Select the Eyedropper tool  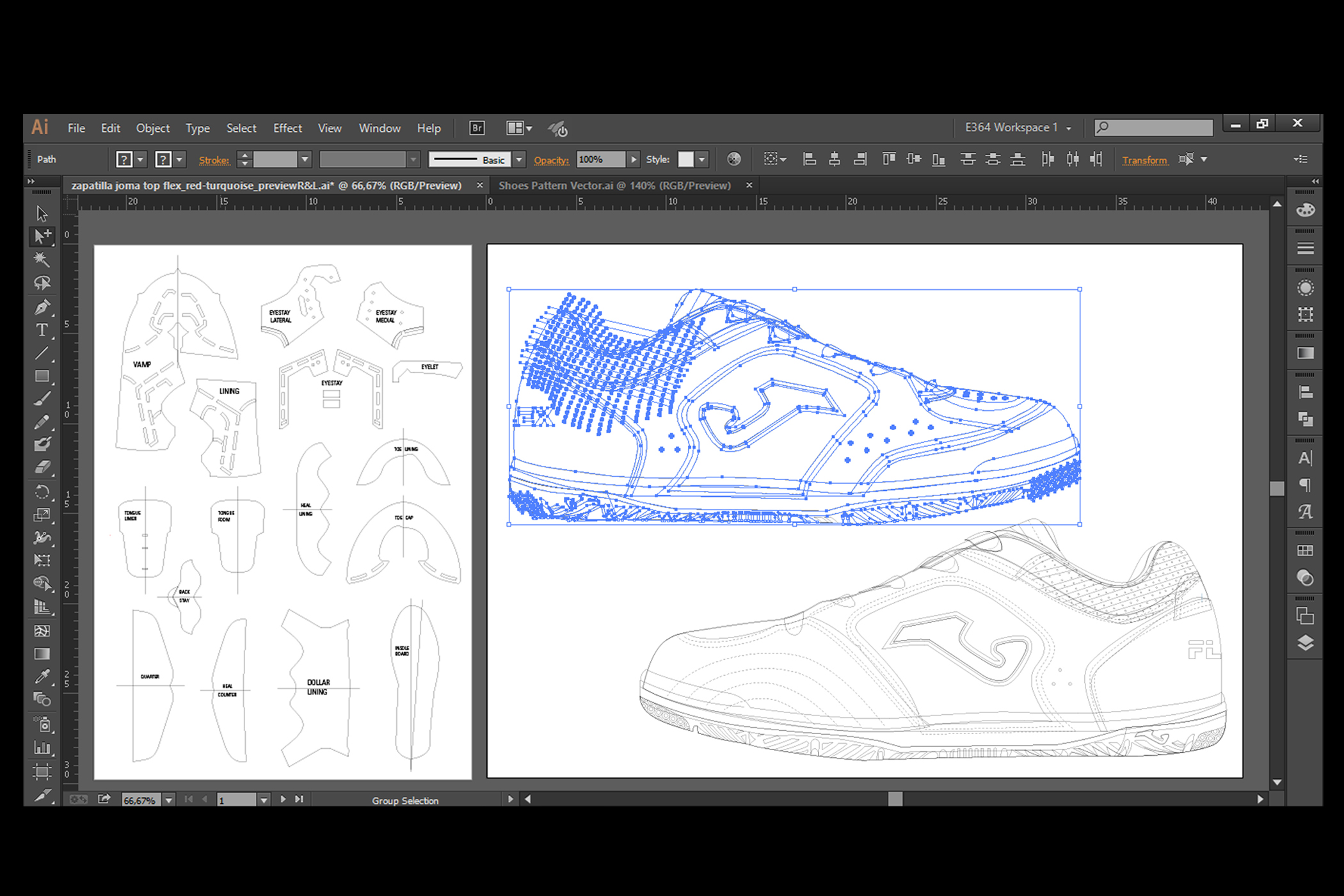coord(42,676)
